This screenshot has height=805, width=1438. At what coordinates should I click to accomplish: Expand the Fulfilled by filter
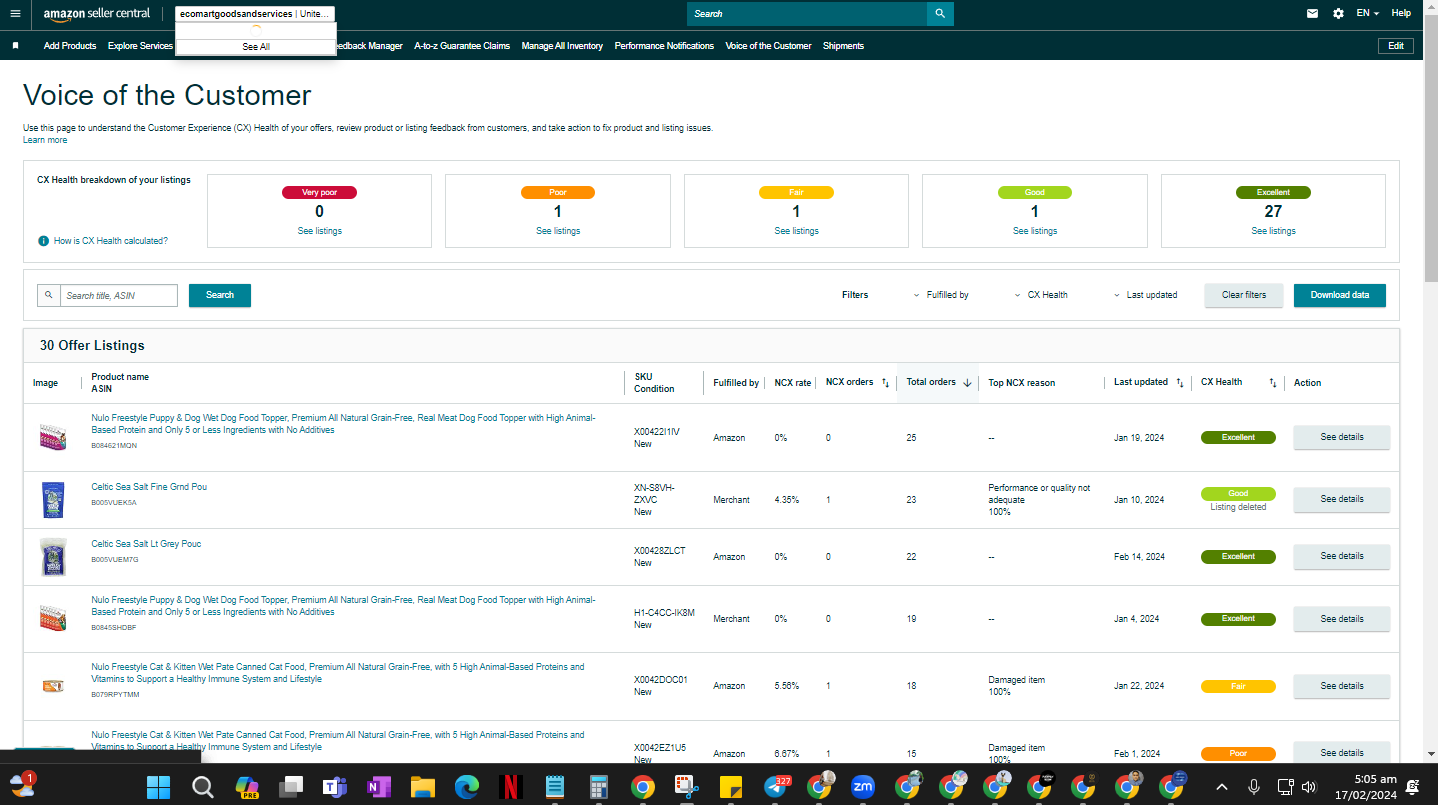(x=941, y=295)
